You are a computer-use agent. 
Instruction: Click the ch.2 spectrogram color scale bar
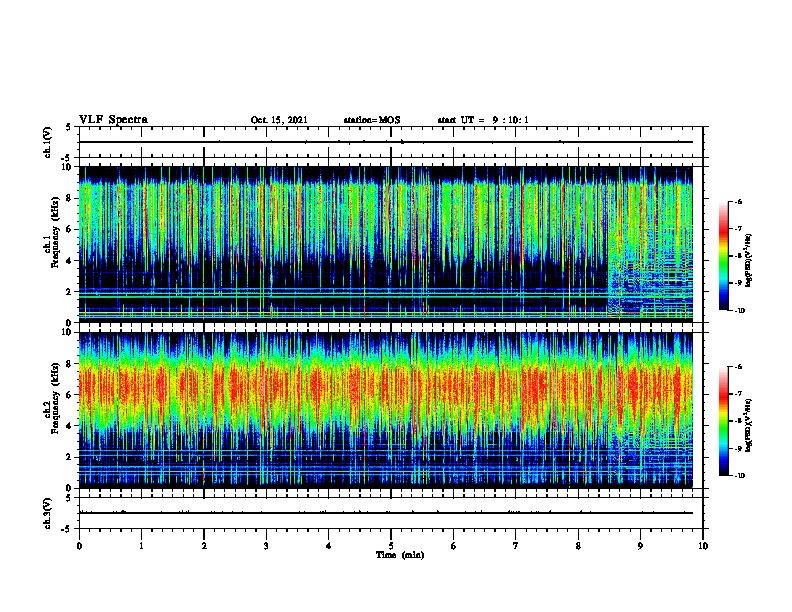point(724,421)
